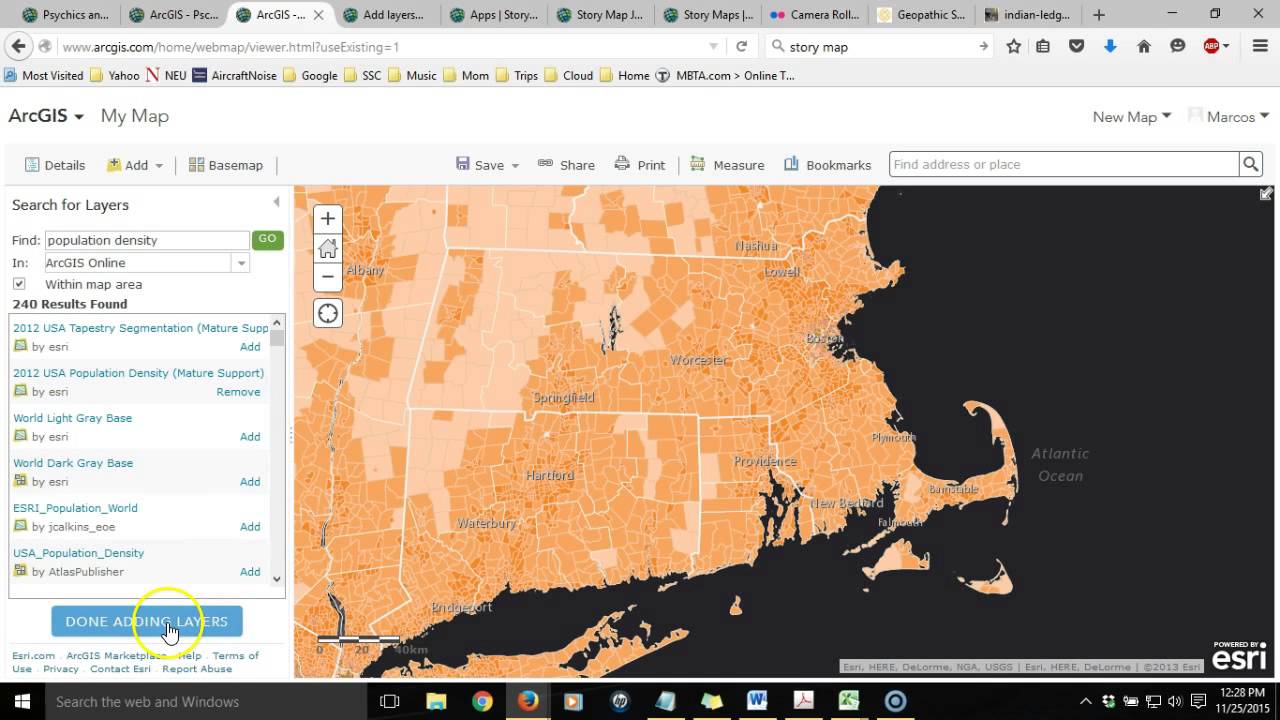
Task: Switch to the 'Camera Roll...' browser tab
Action: 814,15
